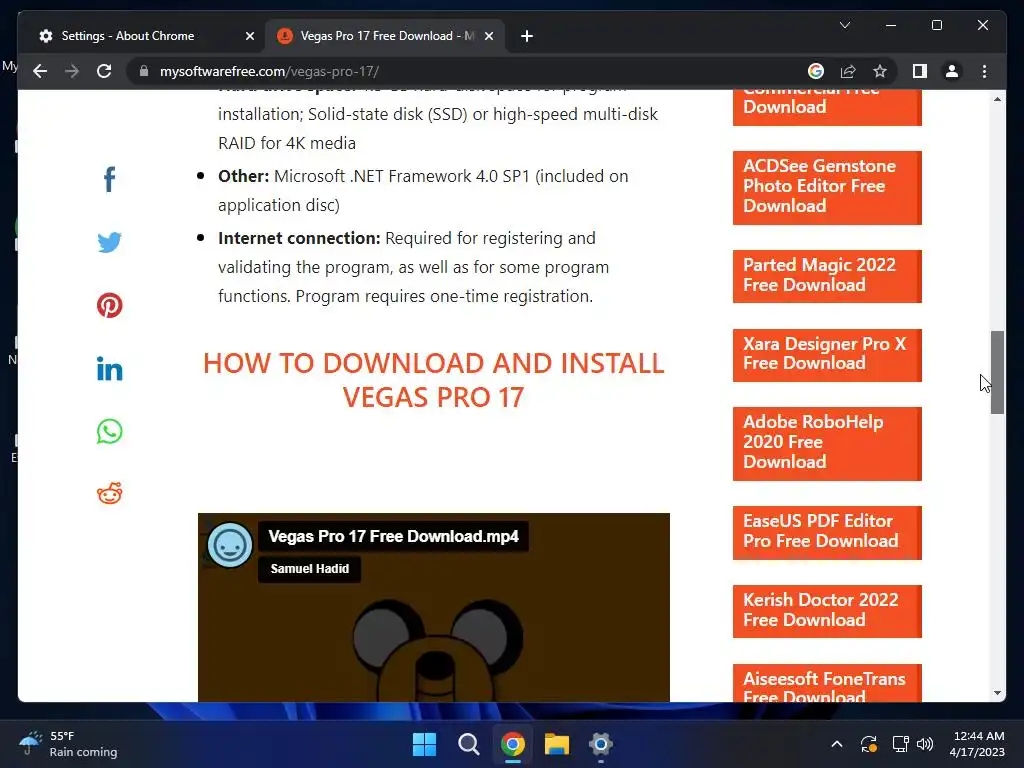This screenshot has height=768, width=1024.
Task: Pin the page on Pinterest
Action: (110, 305)
